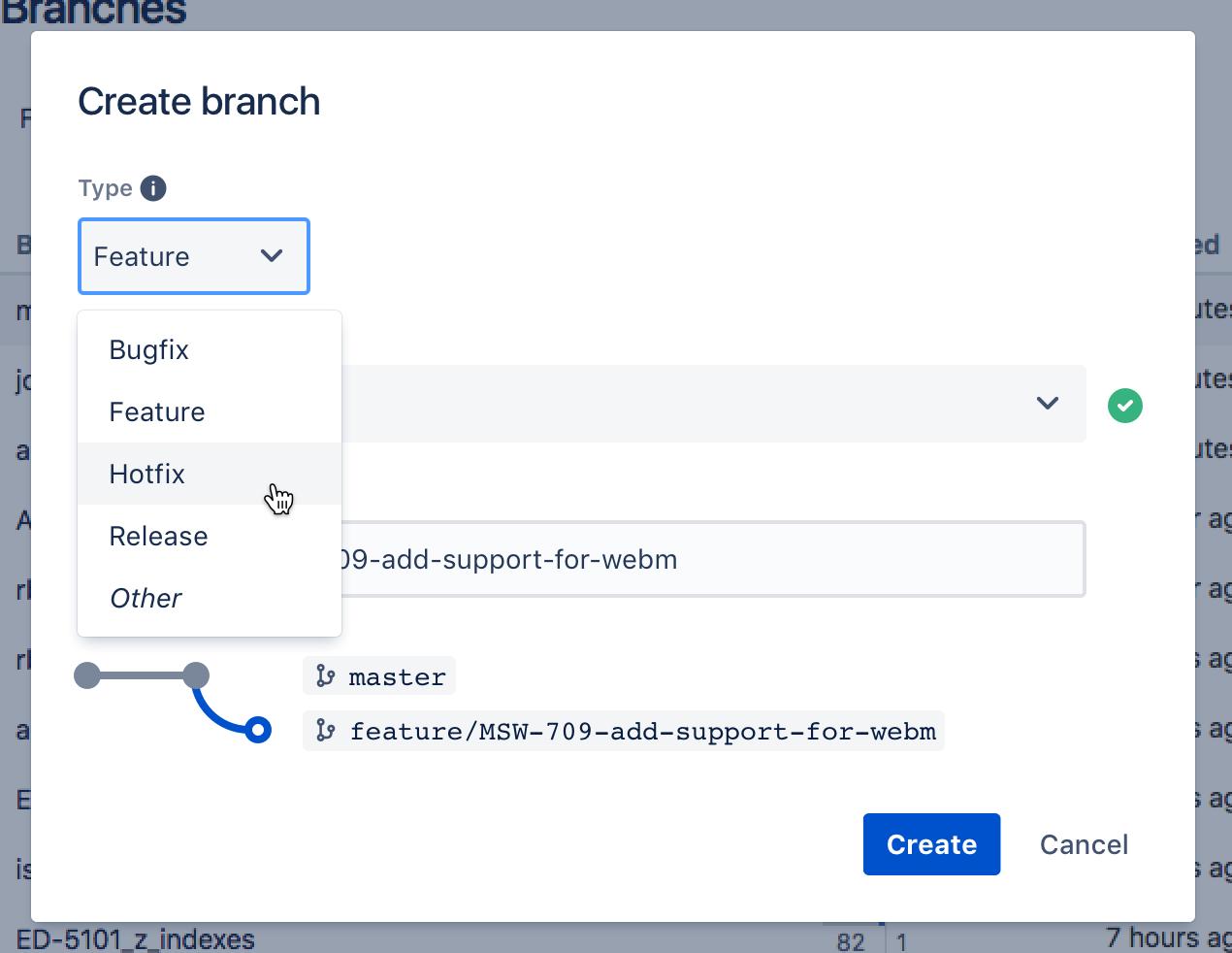Expand the source branch dropdown chevron
Screen dimensions: 1232x953
1048,403
